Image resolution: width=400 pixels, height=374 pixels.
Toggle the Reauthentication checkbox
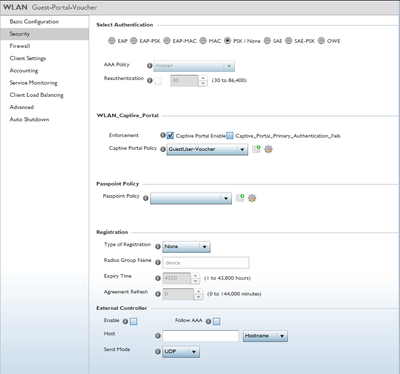[158, 81]
